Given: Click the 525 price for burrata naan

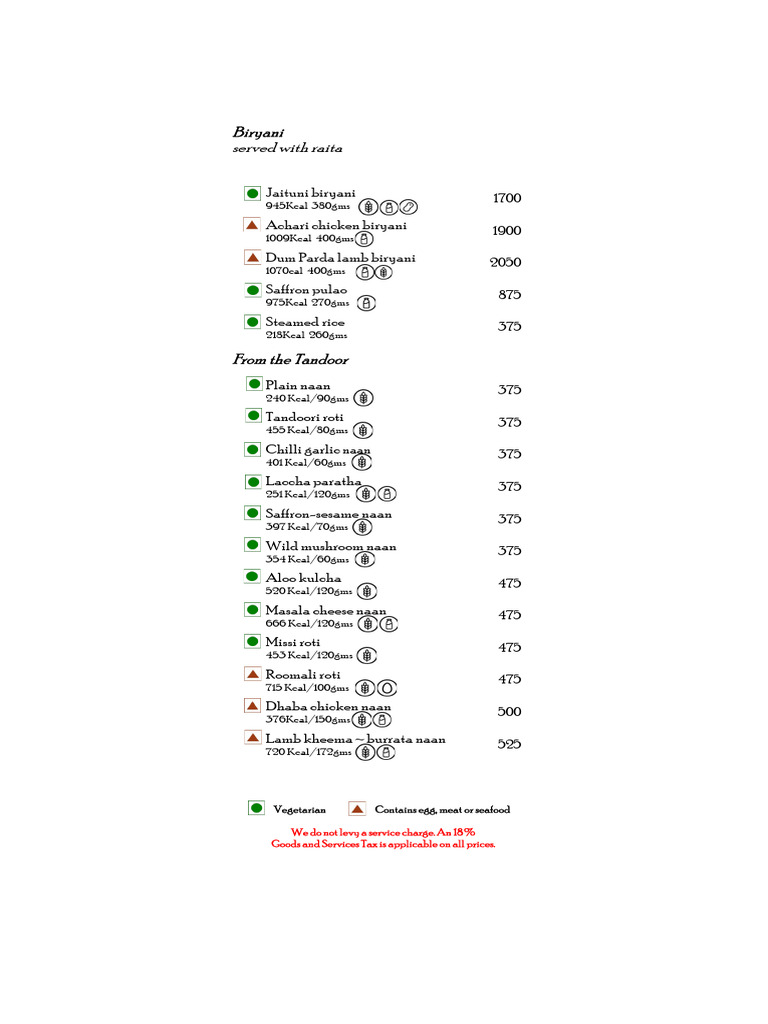Looking at the screenshot, I should (x=509, y=744).
